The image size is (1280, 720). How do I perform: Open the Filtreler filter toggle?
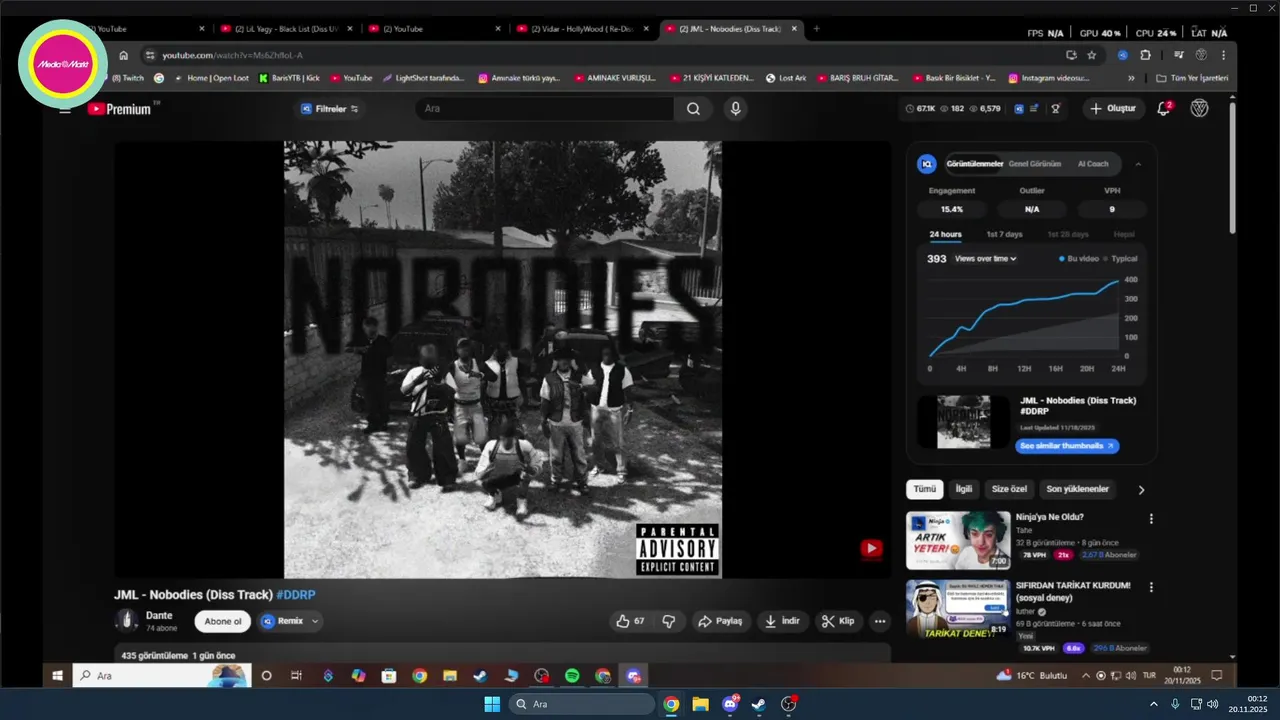pos(330,108)
